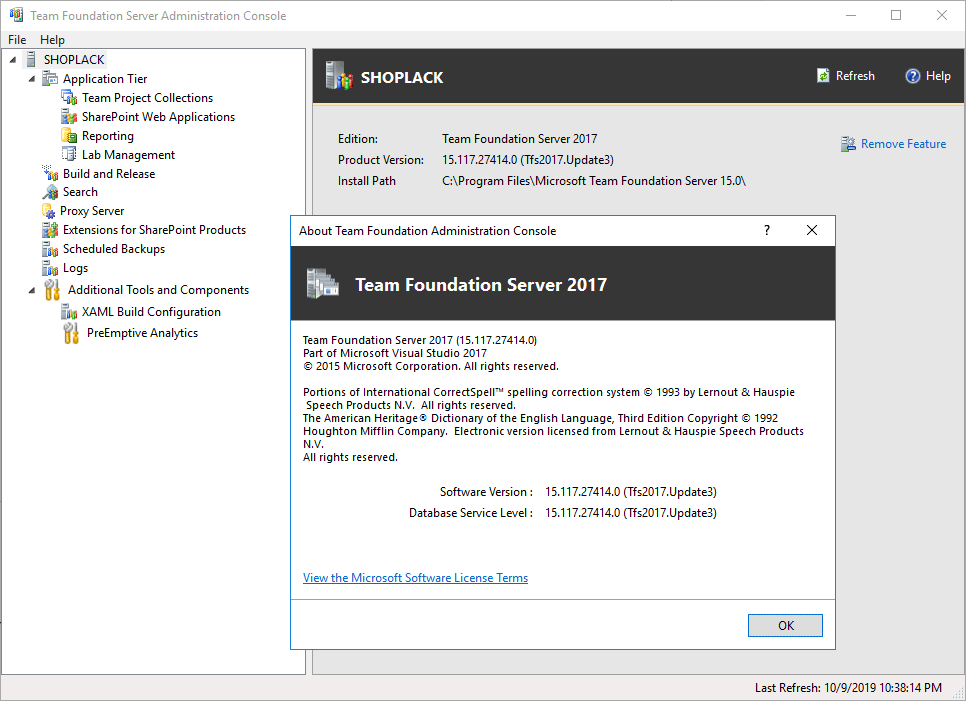Select the Scheduled Backups tree item

coord(114,249)
